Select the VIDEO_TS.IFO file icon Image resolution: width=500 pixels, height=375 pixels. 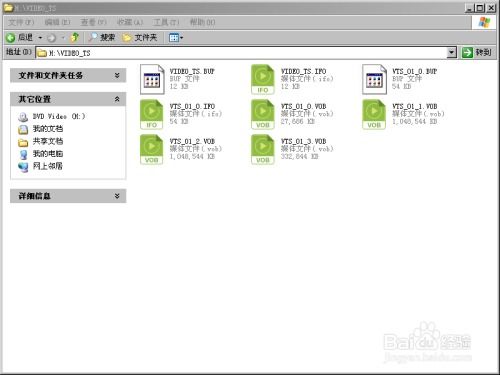(x=263, y=79)
